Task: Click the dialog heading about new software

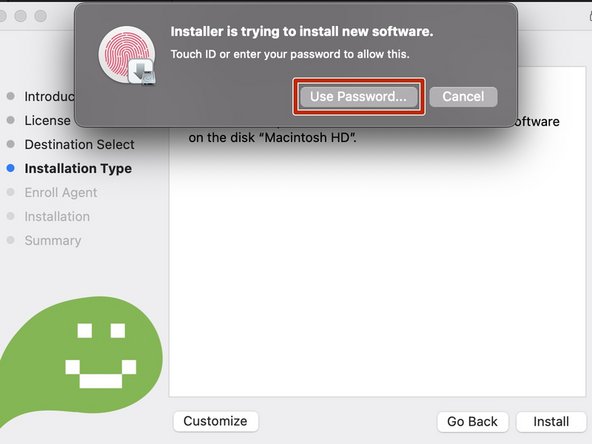Action: point(302,31)
